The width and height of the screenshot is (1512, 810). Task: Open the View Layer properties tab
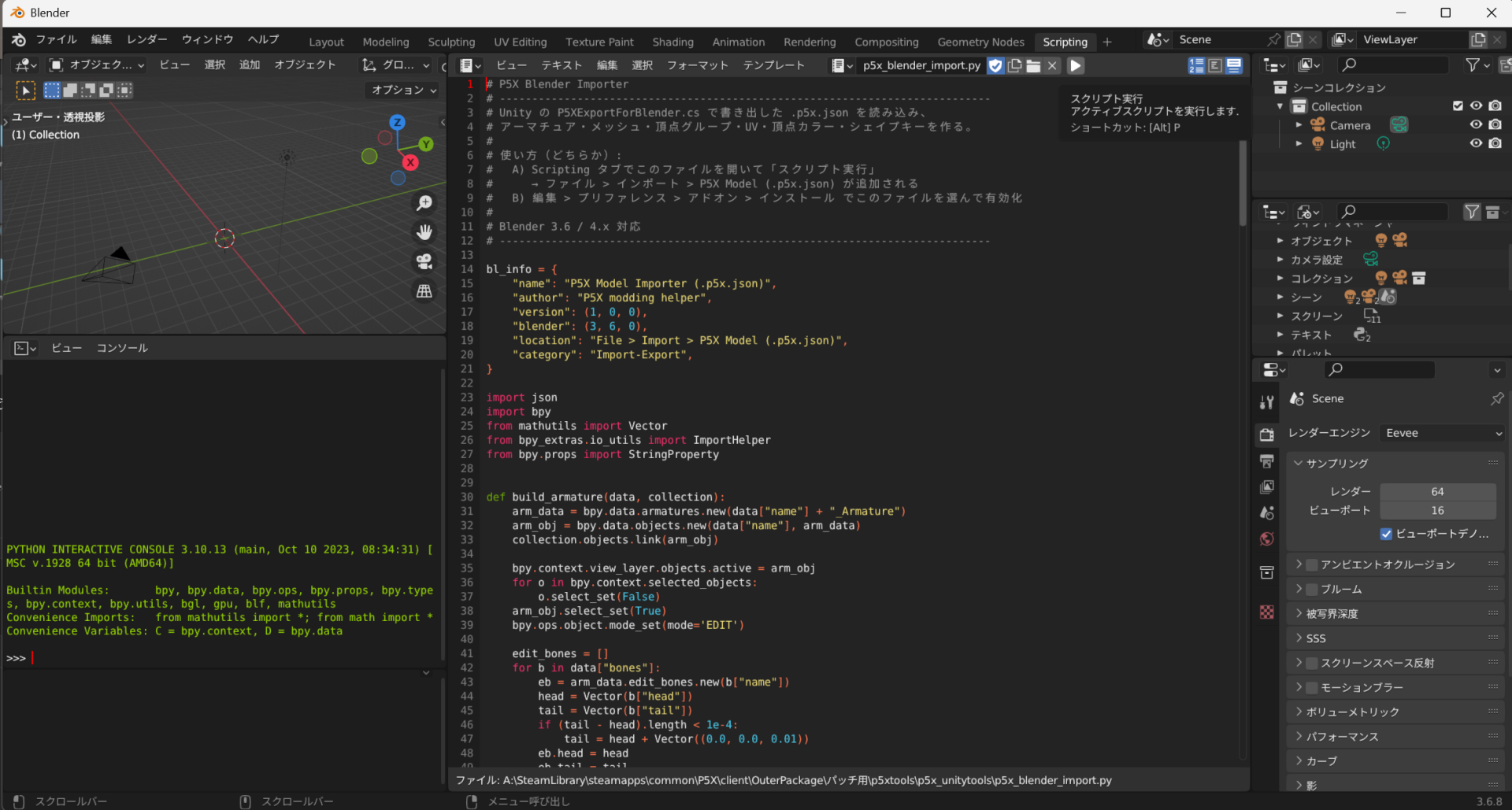coord(1266,486)
